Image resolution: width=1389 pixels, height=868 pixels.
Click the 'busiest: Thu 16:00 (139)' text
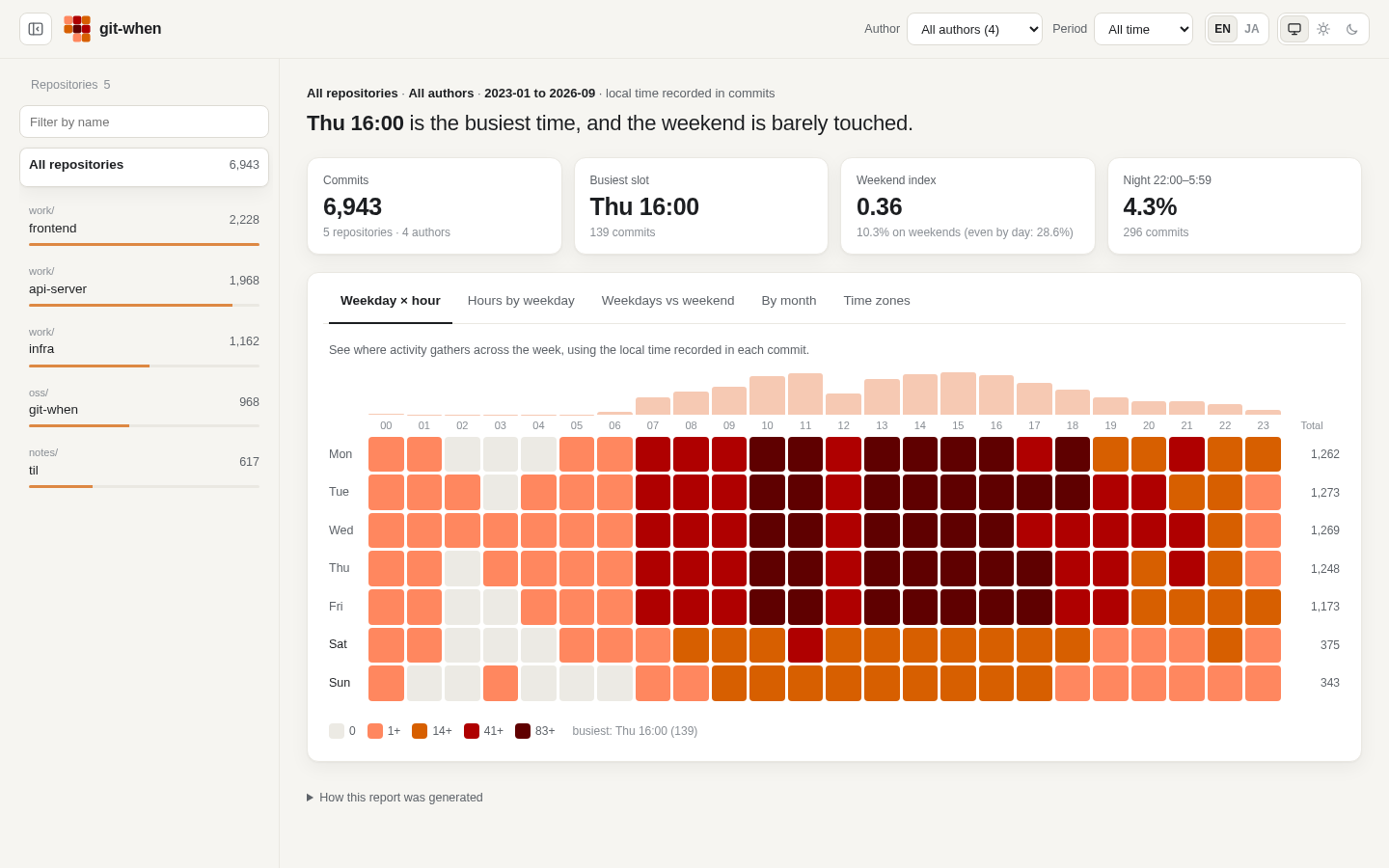pos(635,731)
